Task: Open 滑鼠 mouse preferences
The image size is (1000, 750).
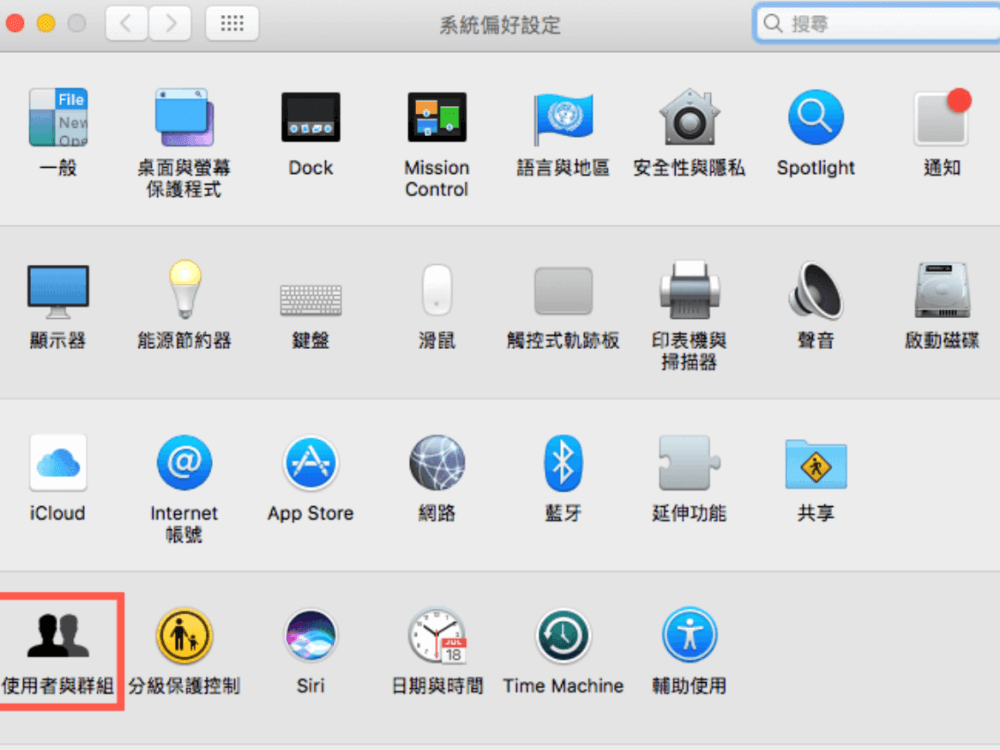Action: click(x=437, y=290)
